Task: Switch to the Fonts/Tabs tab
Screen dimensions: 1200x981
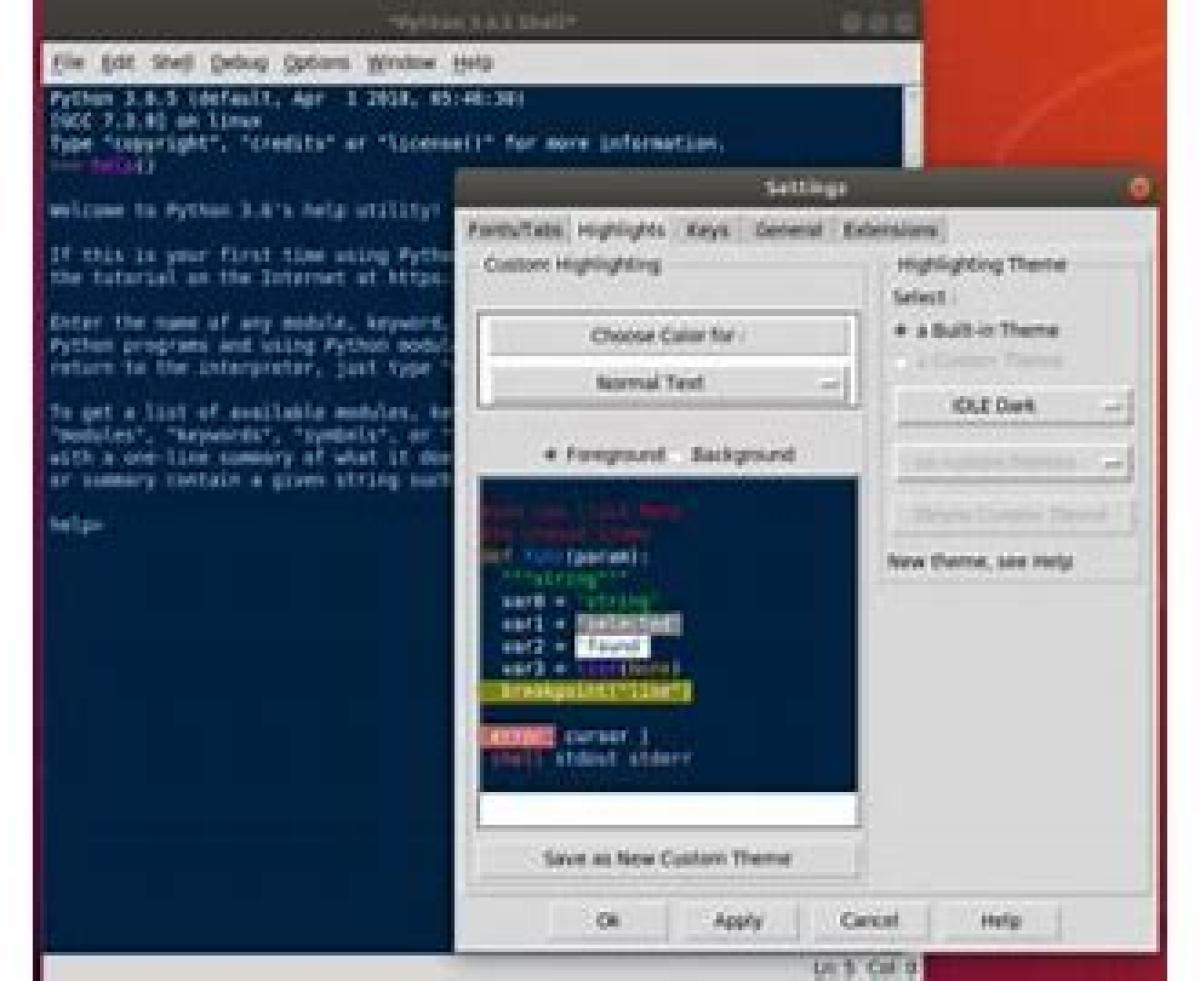Action: 515,230
